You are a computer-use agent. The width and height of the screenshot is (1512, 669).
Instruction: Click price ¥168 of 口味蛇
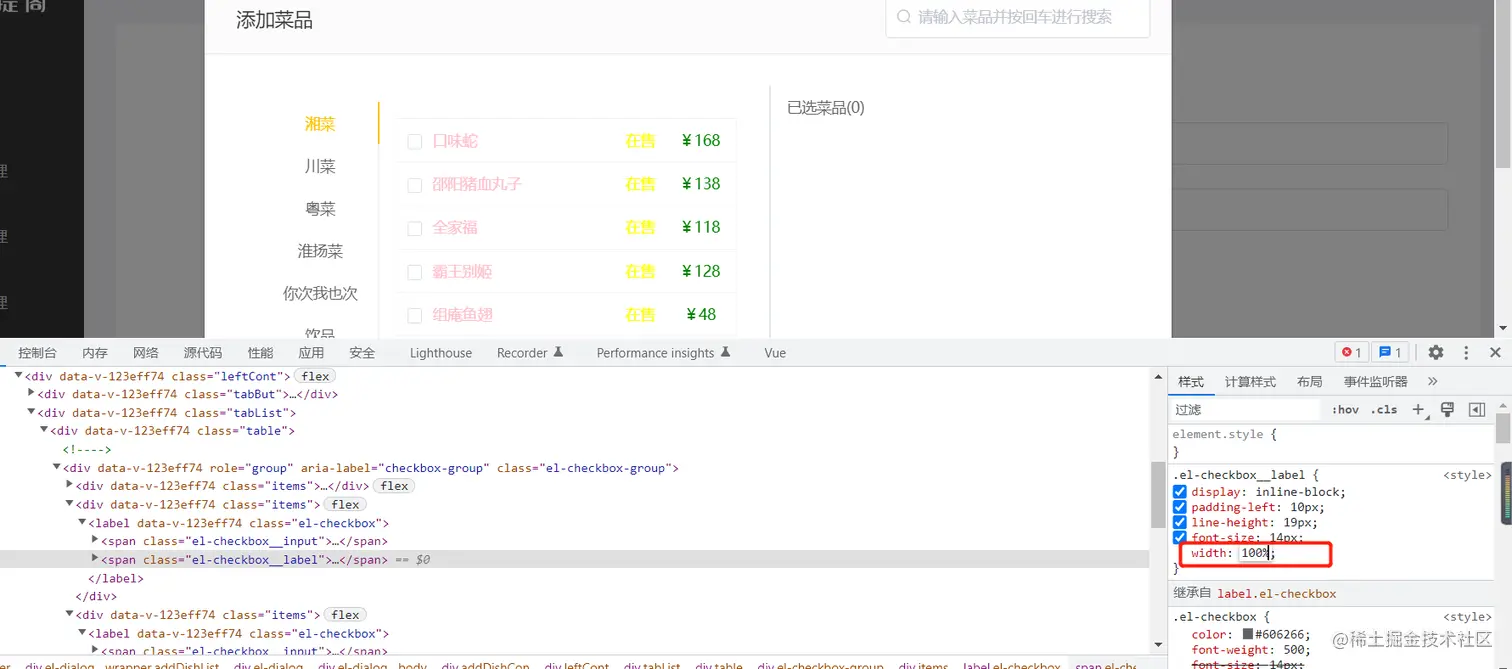coord(700,140)
